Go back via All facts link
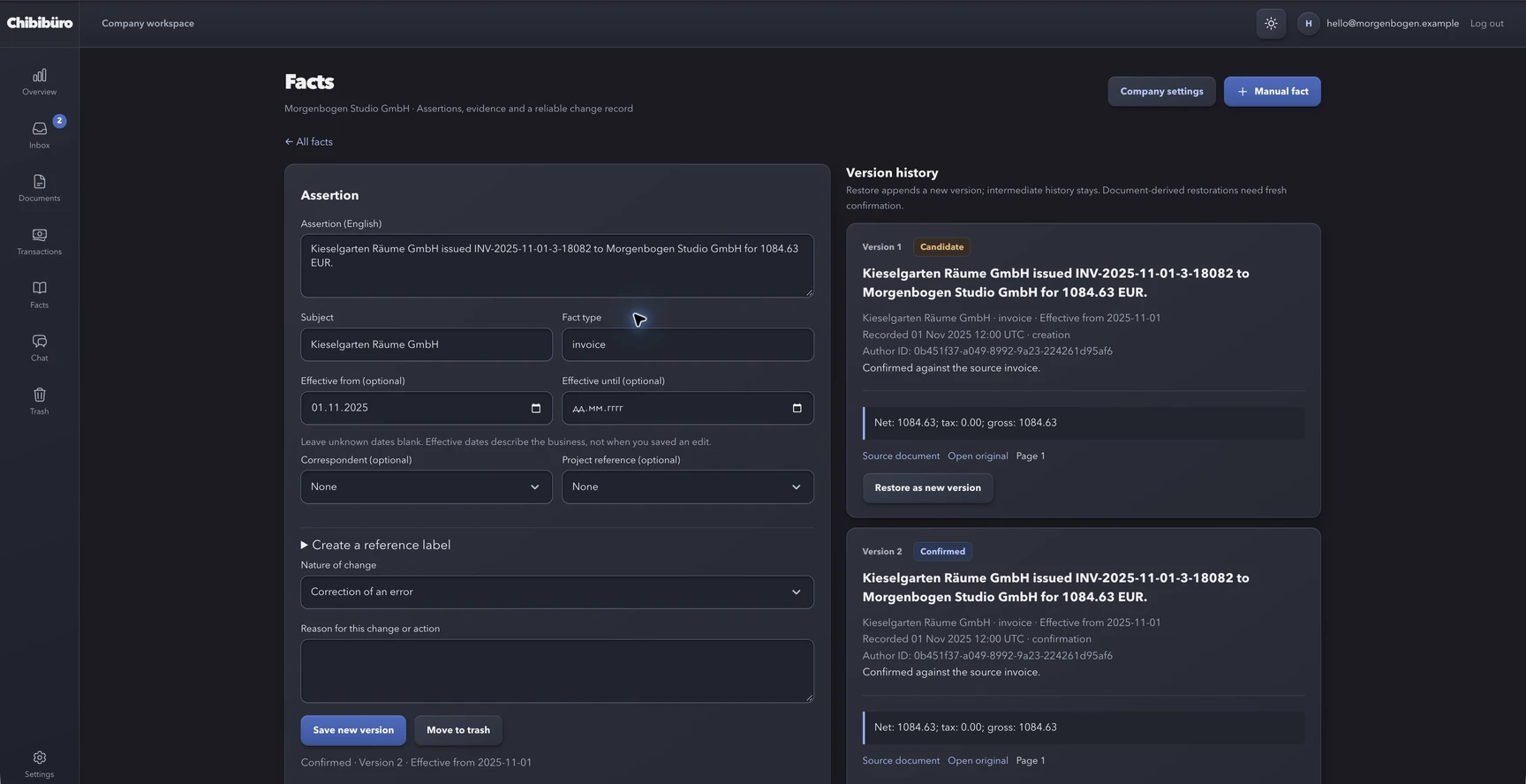The image size is (1526, 784). click(x=308, y=141)
